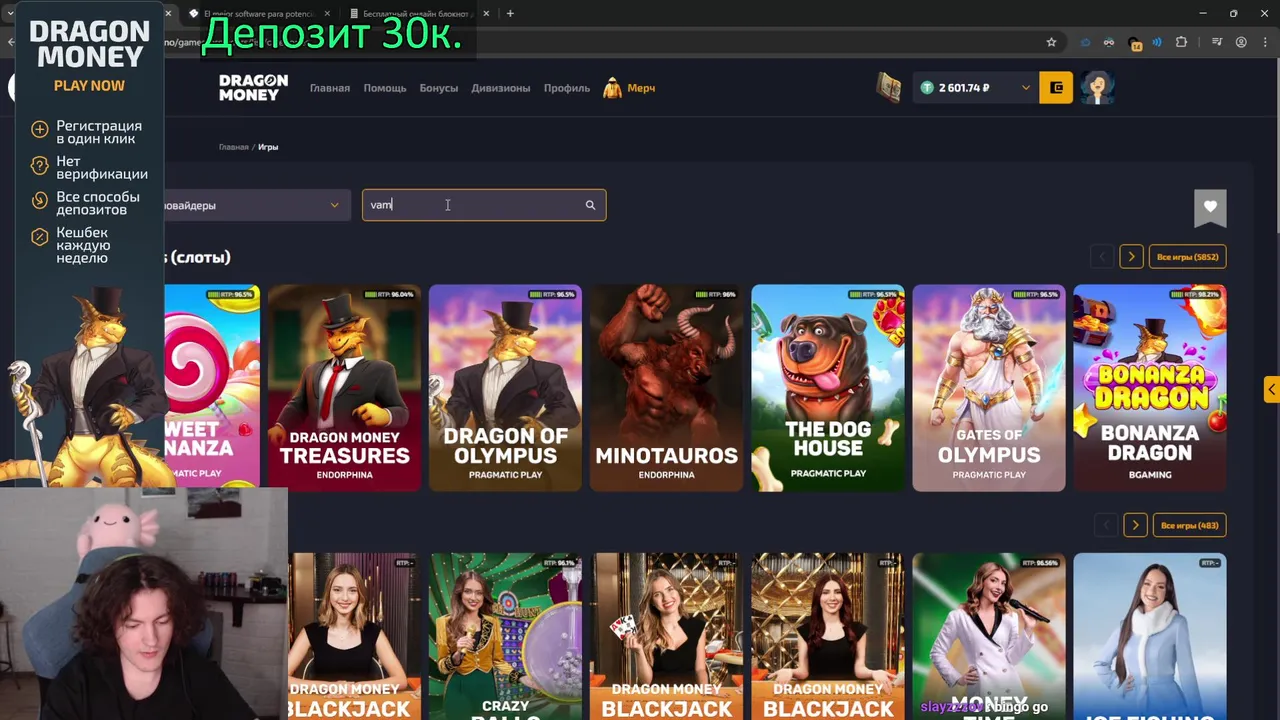Open Bonanza Dragon by BGaming

[x=1150, y=388]
